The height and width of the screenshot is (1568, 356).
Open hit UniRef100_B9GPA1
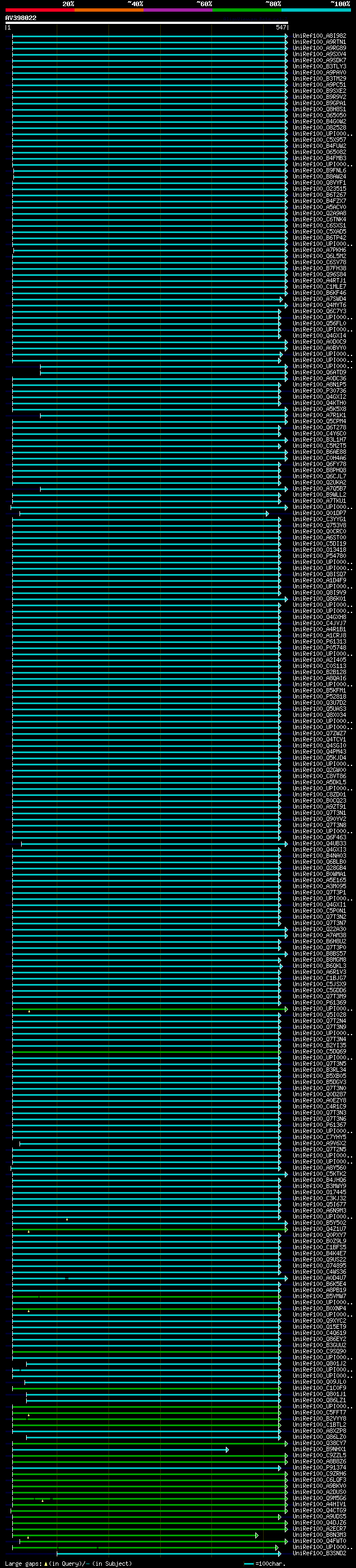coord(319,103)
